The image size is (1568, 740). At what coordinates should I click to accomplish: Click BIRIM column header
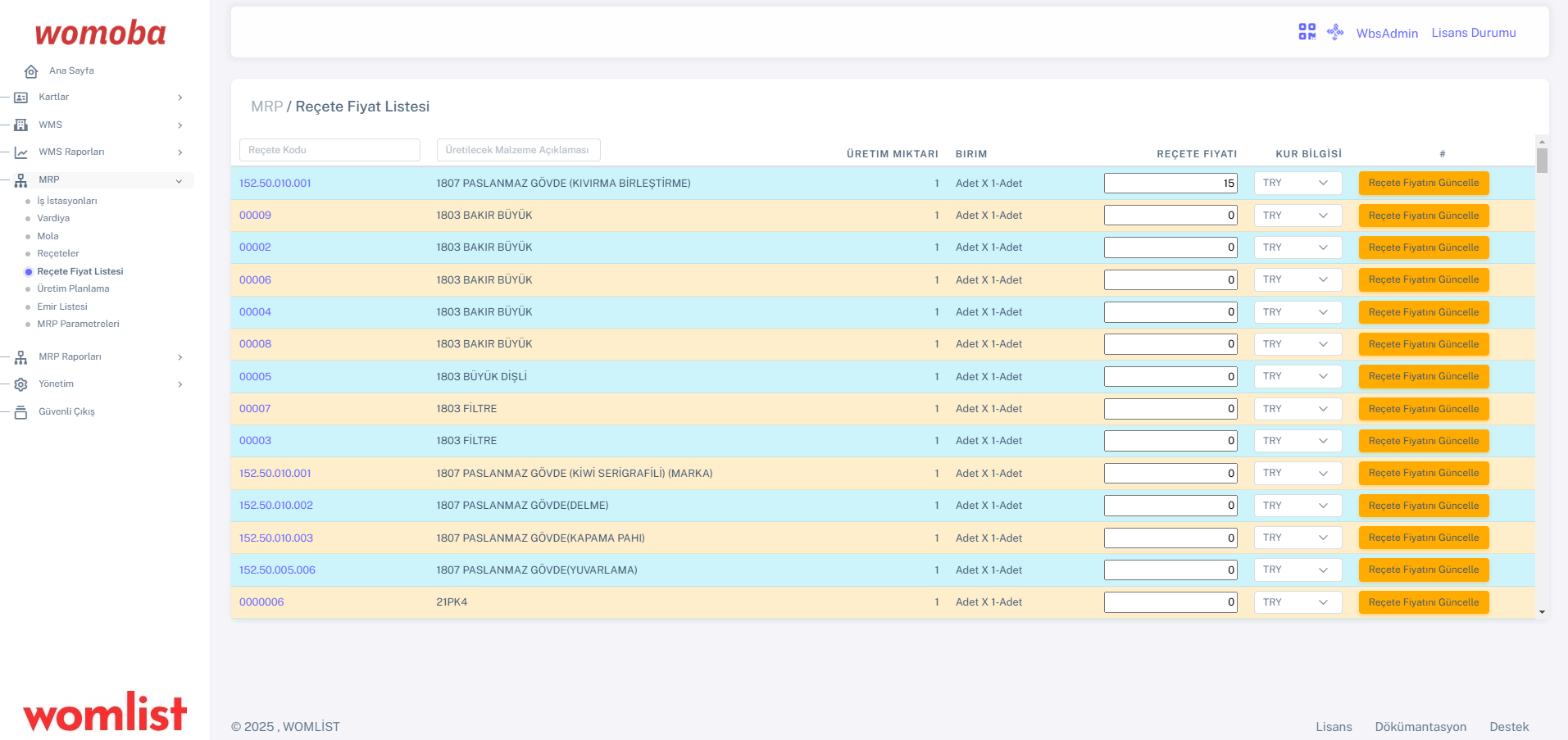click(971, 154)
